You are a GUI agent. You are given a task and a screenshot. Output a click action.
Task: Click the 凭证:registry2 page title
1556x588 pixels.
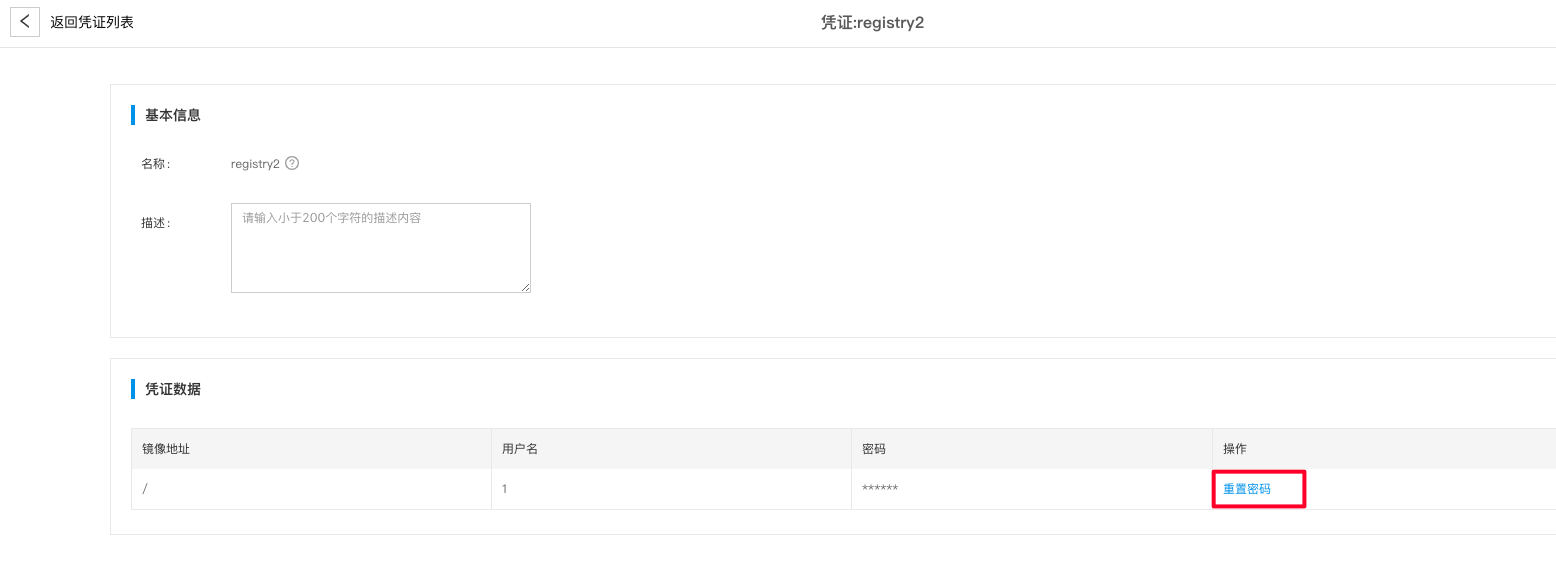click(x=872, y=22)
